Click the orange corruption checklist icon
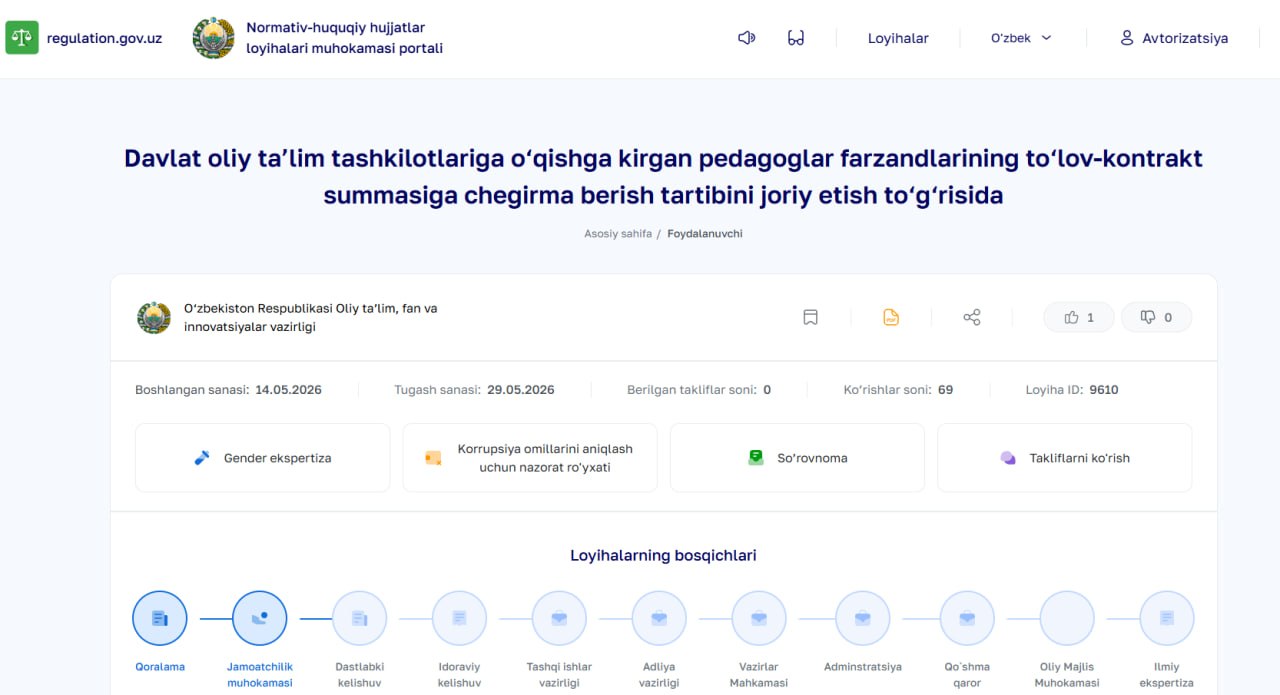 pos(433,458)
